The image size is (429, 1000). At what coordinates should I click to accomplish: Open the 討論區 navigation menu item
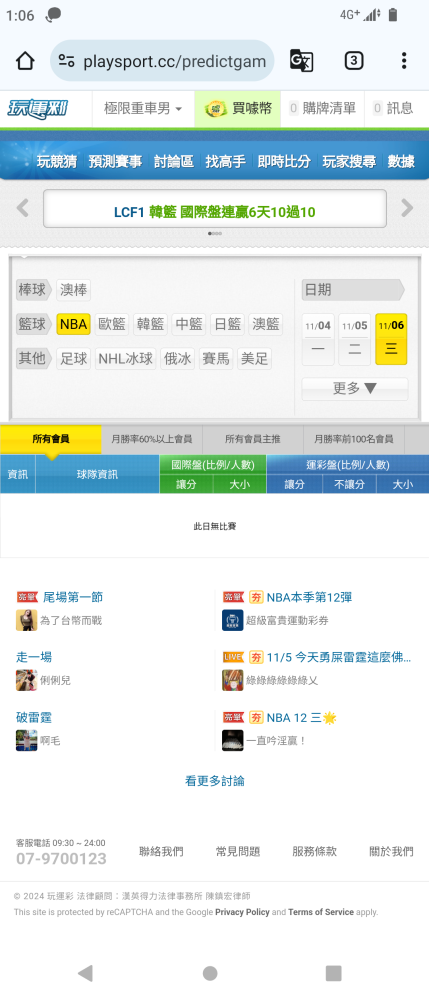tap(173, 161)
